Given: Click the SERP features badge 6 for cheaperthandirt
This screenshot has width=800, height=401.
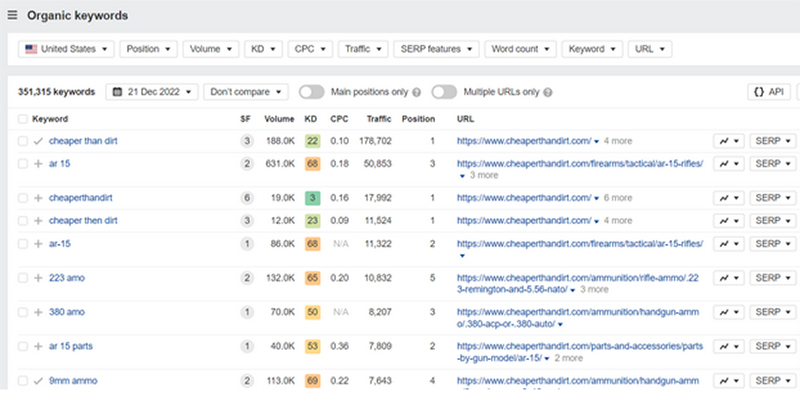Looking at the screenshot, I should tap(247, 198).
